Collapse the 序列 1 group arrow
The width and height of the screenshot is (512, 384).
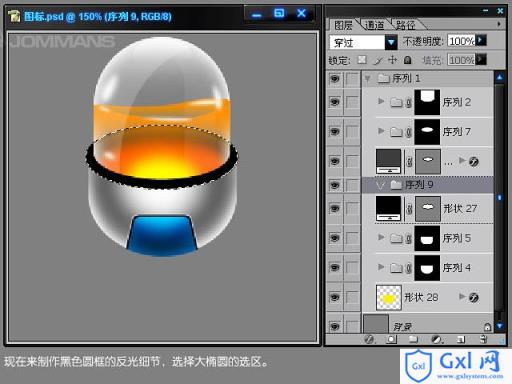tap(368, 79)
